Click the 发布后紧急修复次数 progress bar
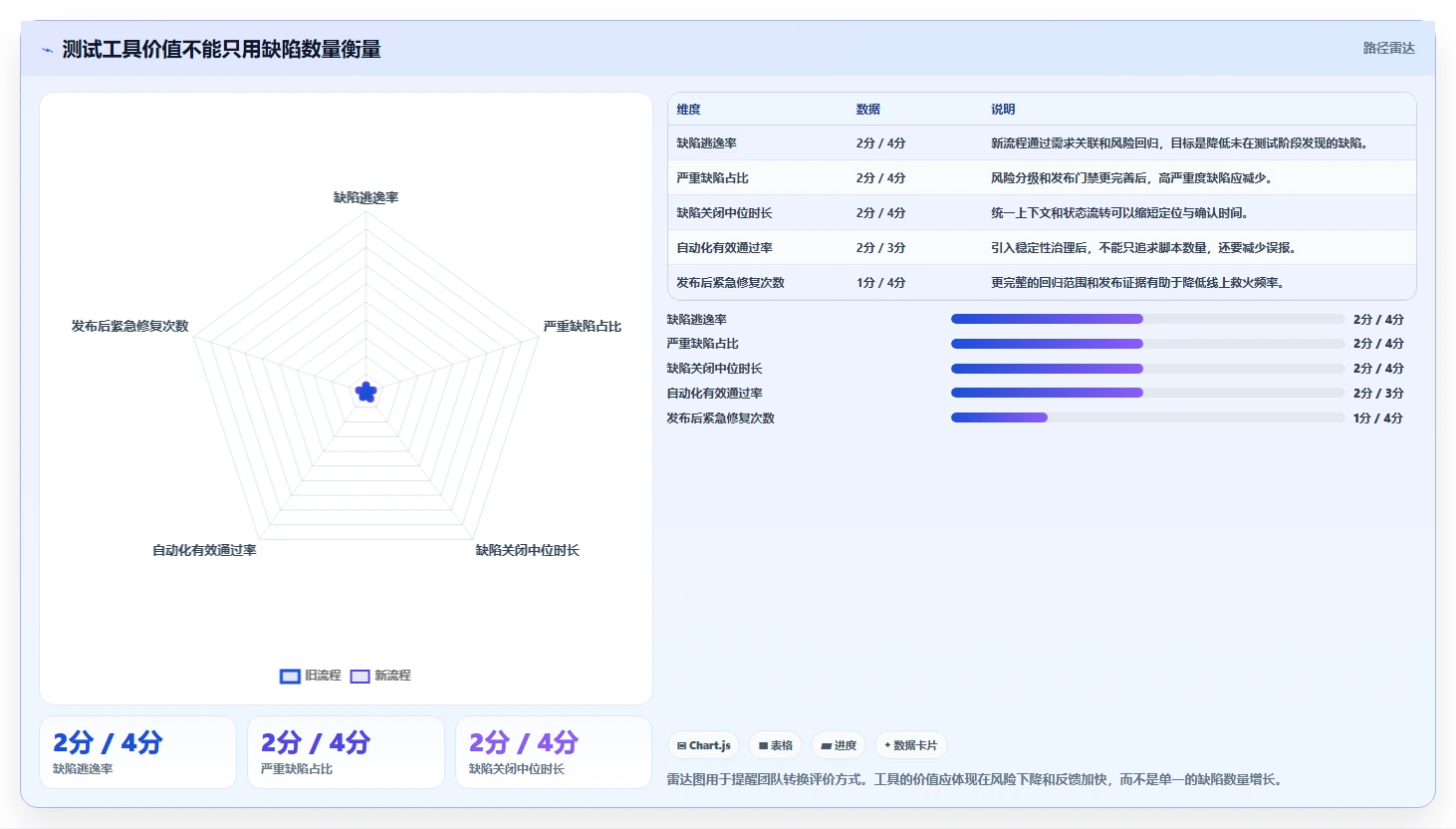This screenshot has width=1456, height=829. (x=1147, y=417)
